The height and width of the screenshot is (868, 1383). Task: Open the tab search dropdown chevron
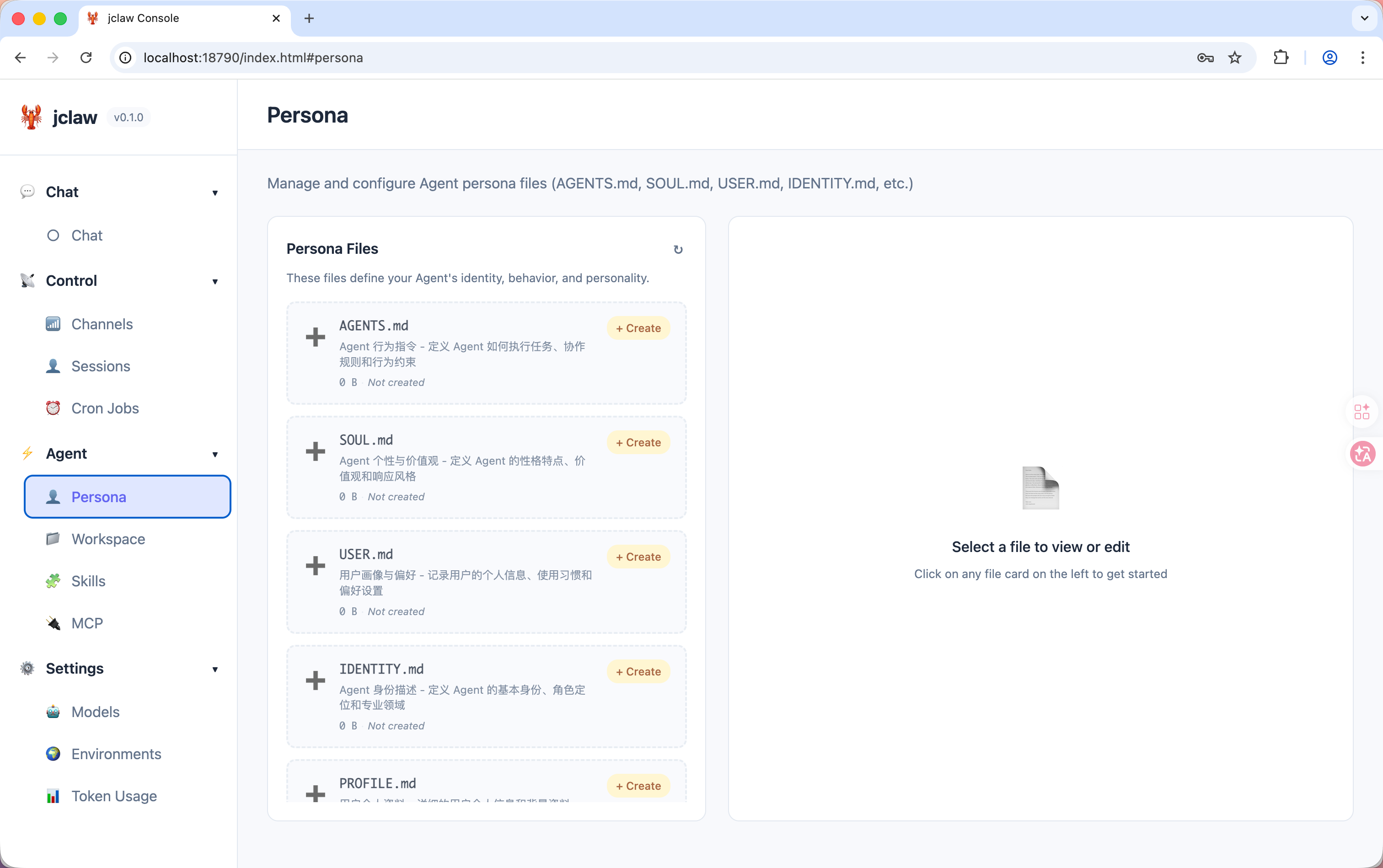point(1365,18)
